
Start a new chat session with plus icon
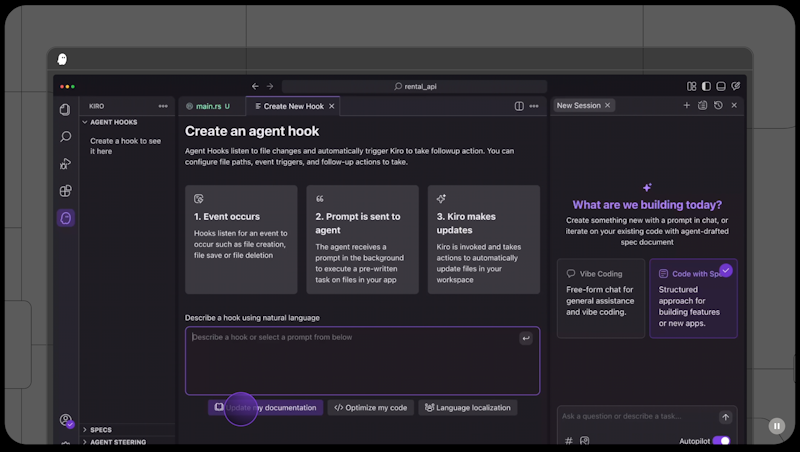pos(686,105)
